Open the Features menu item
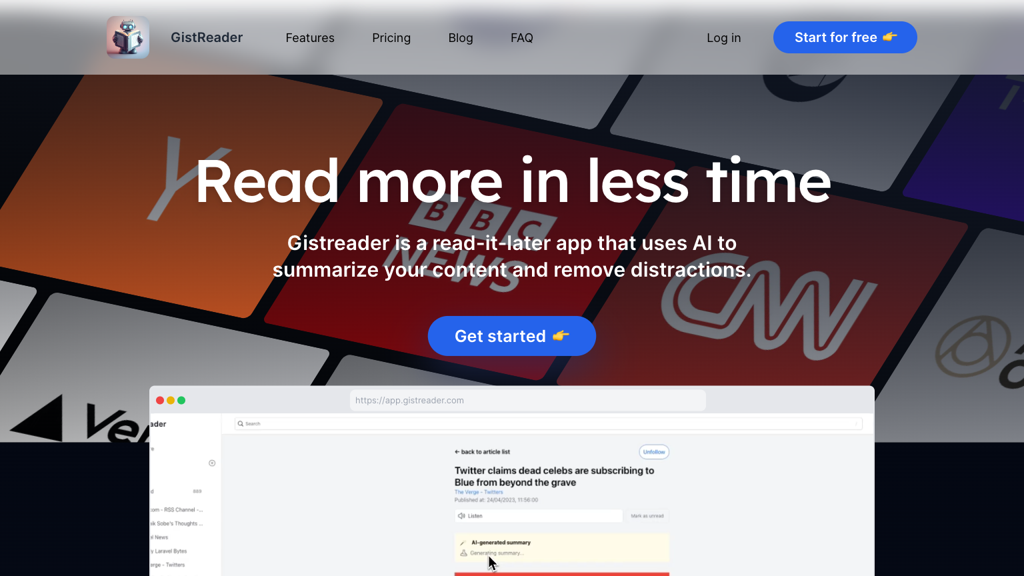Viewport: 1024px width, 576px height. [x=310, y=37]
